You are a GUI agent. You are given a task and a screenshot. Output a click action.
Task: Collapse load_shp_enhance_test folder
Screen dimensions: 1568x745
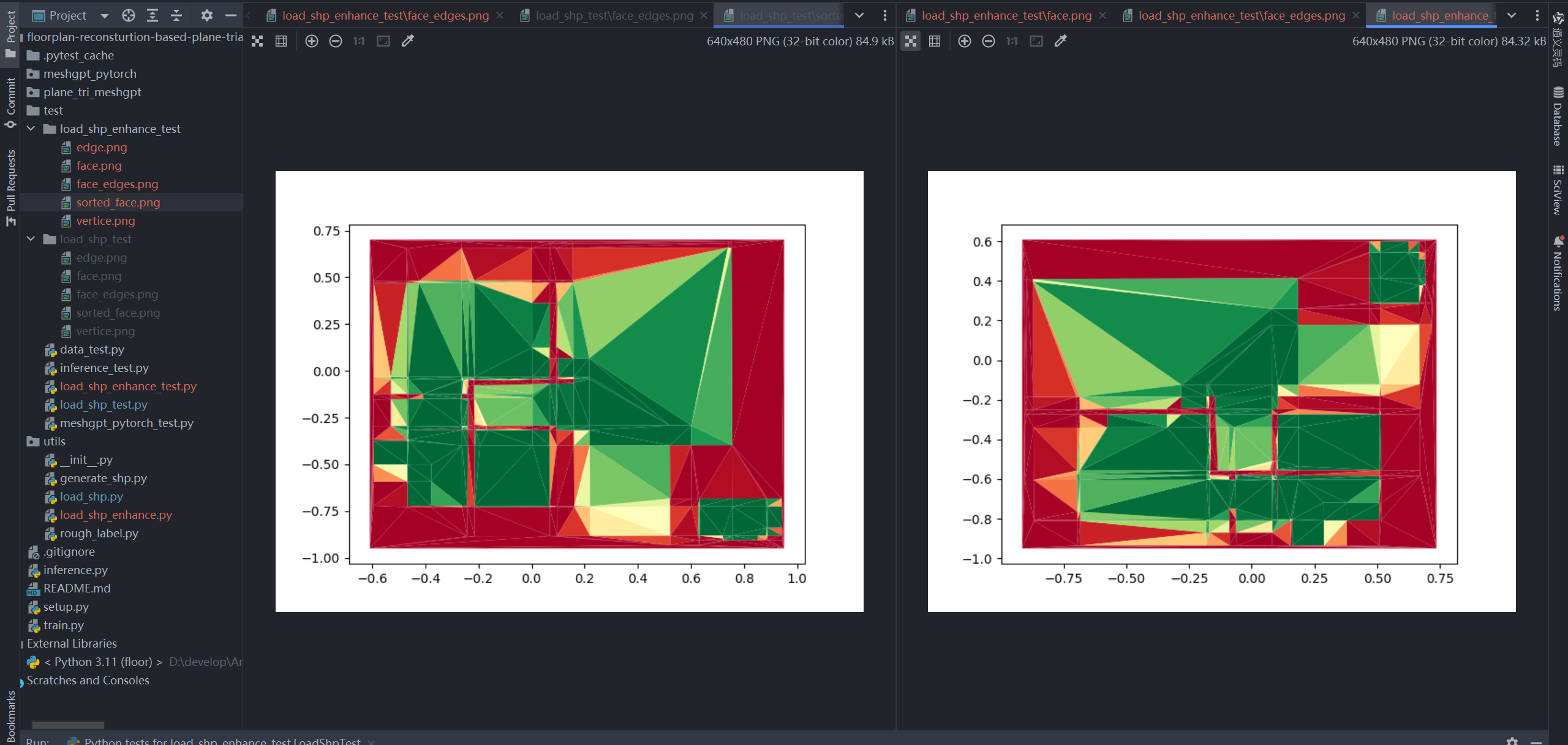tap(31, 129)
